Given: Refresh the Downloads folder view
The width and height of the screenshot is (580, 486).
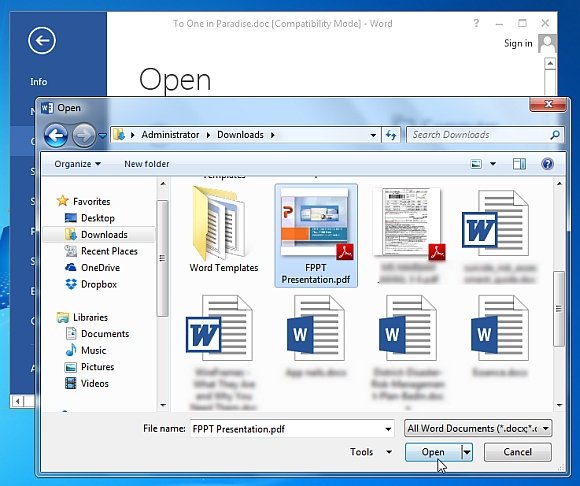Looking at the screenshot, I should point(391,135).
